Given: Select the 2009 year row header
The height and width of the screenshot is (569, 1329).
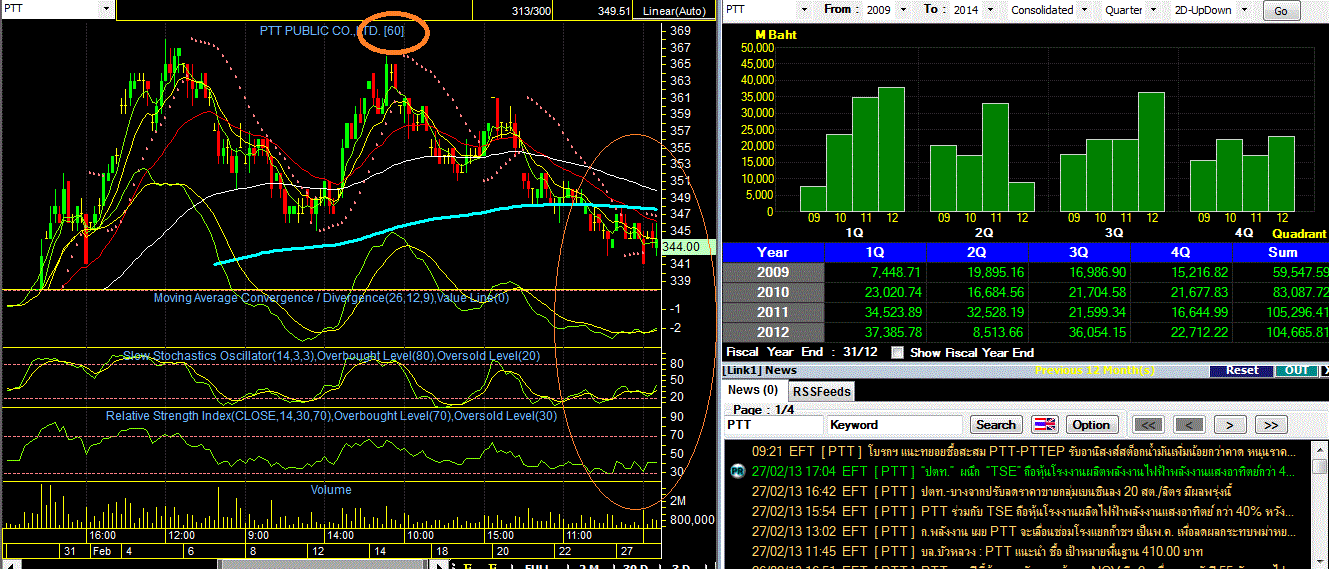Looking at the screenshot, I should coord(773,272).
